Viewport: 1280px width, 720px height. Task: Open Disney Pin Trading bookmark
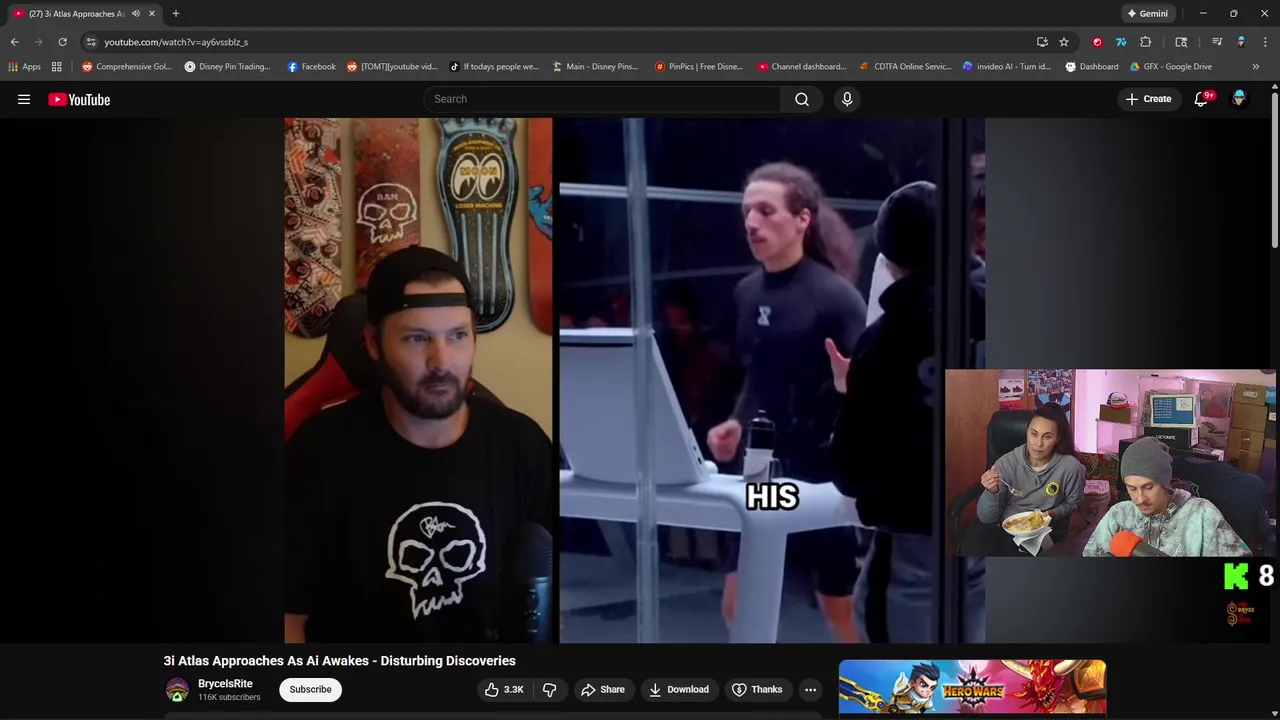(228, 67)
